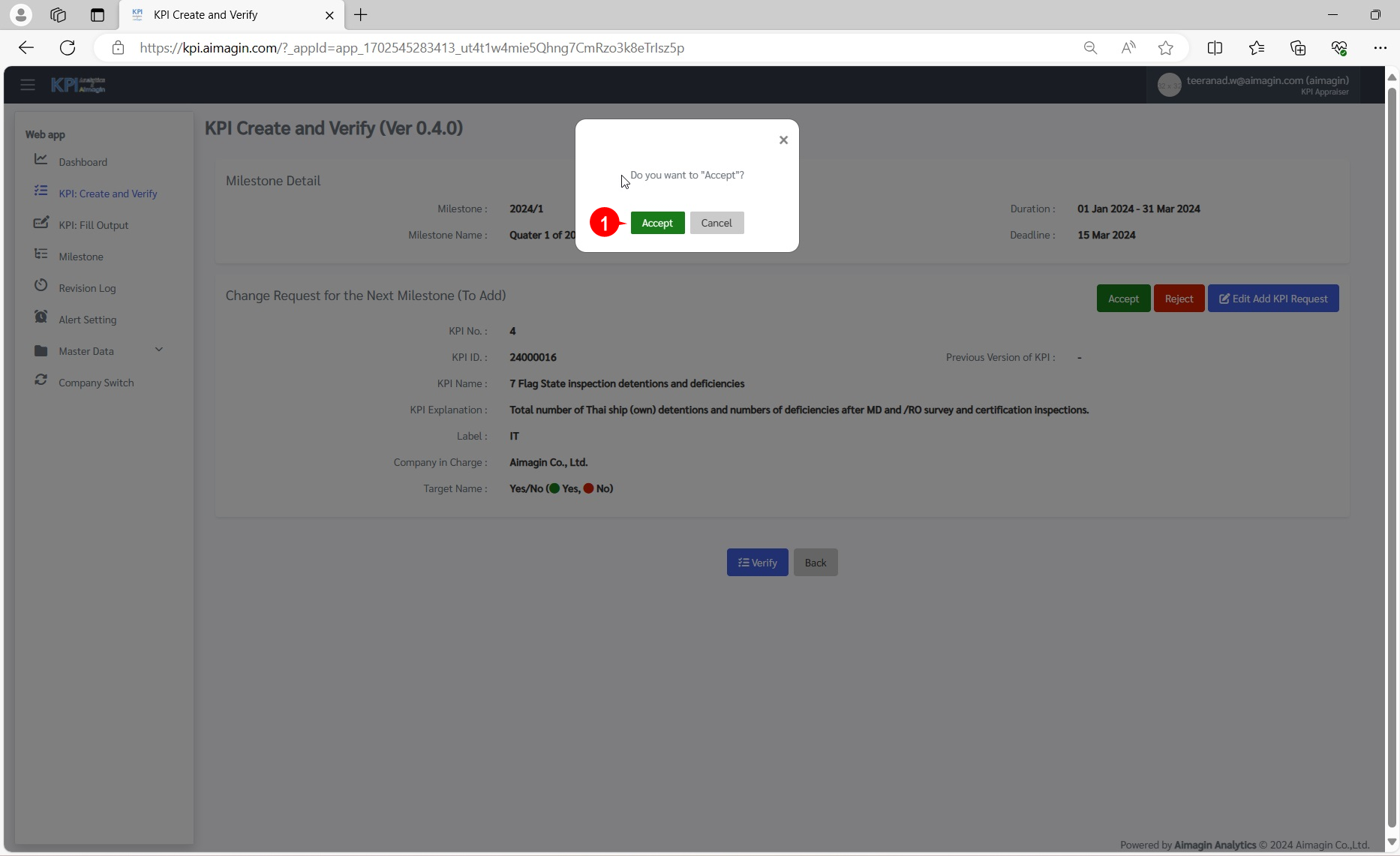Click the Revision Log history icon

click(41, 286)
